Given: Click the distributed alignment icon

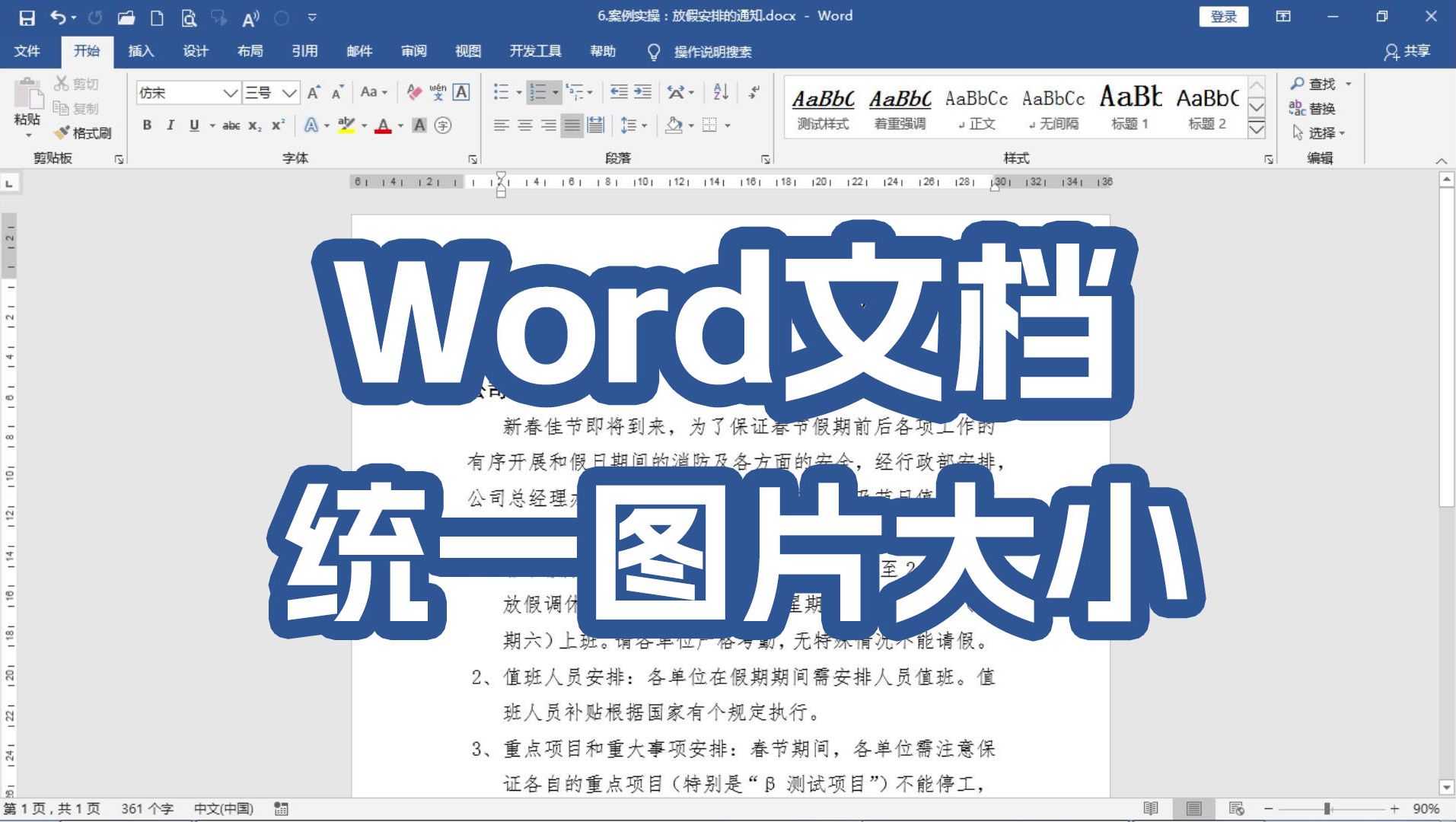Looking at the screenshot, I should [x=596, y=126].
